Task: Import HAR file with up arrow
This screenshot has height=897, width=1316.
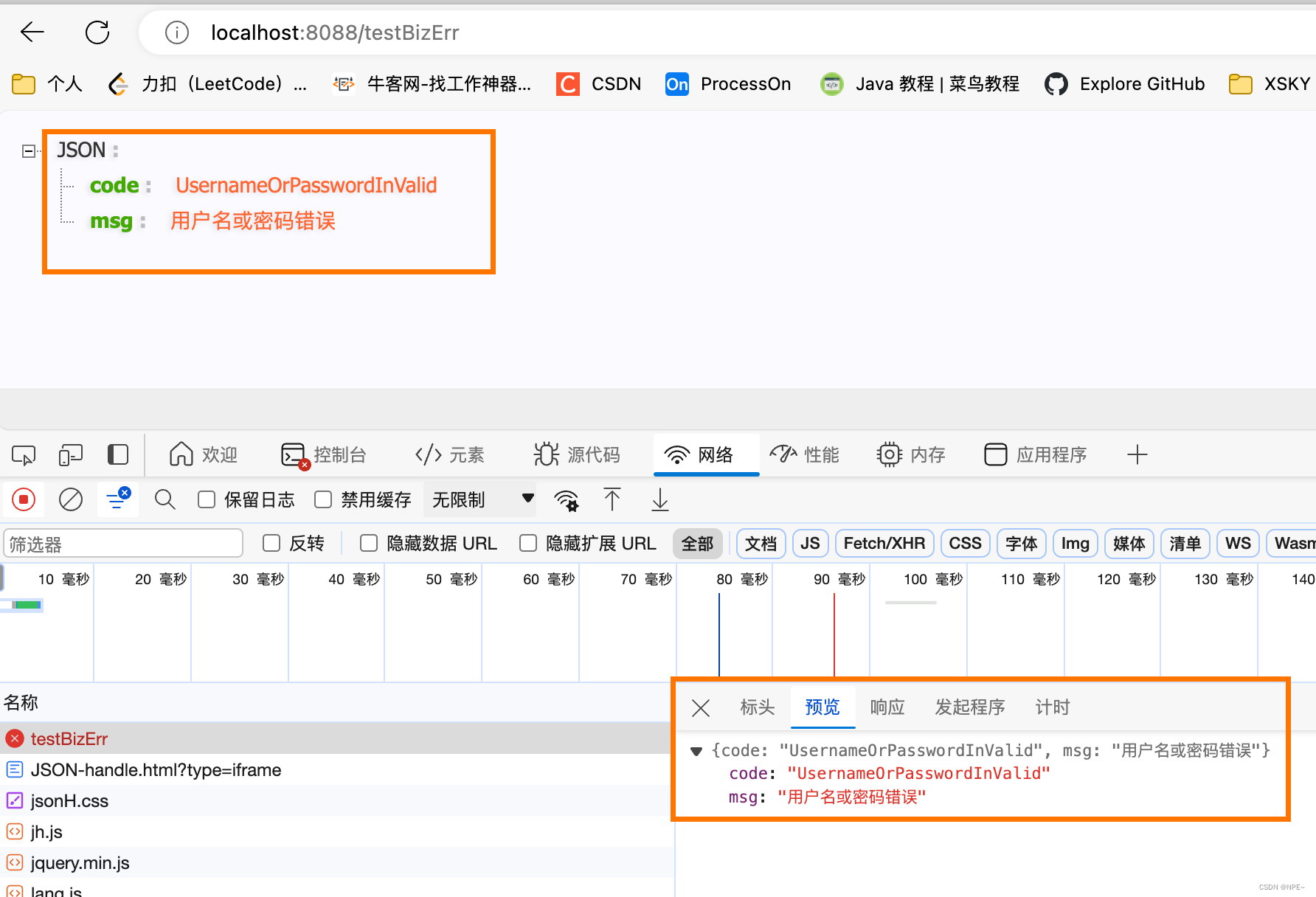Action: pyautogui.click(x=612, y=500)
